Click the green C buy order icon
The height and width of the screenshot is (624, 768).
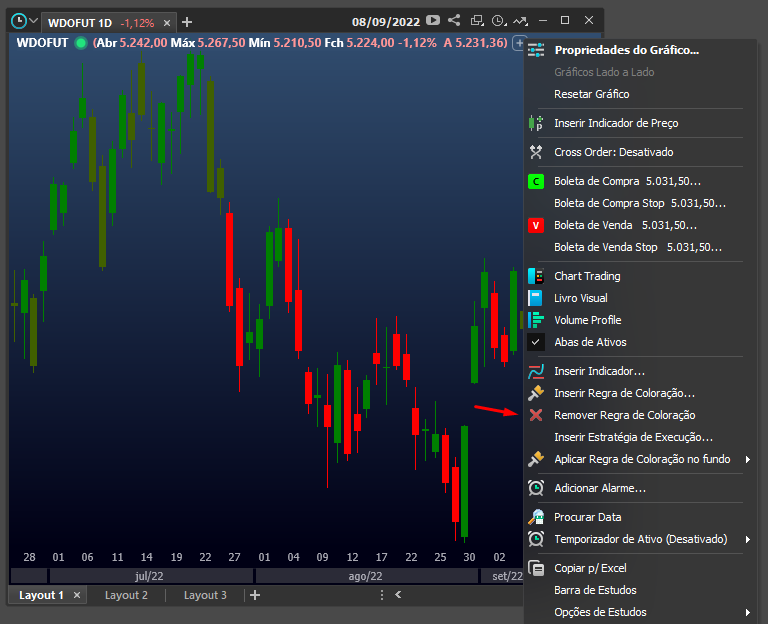(x=536, y=182)
